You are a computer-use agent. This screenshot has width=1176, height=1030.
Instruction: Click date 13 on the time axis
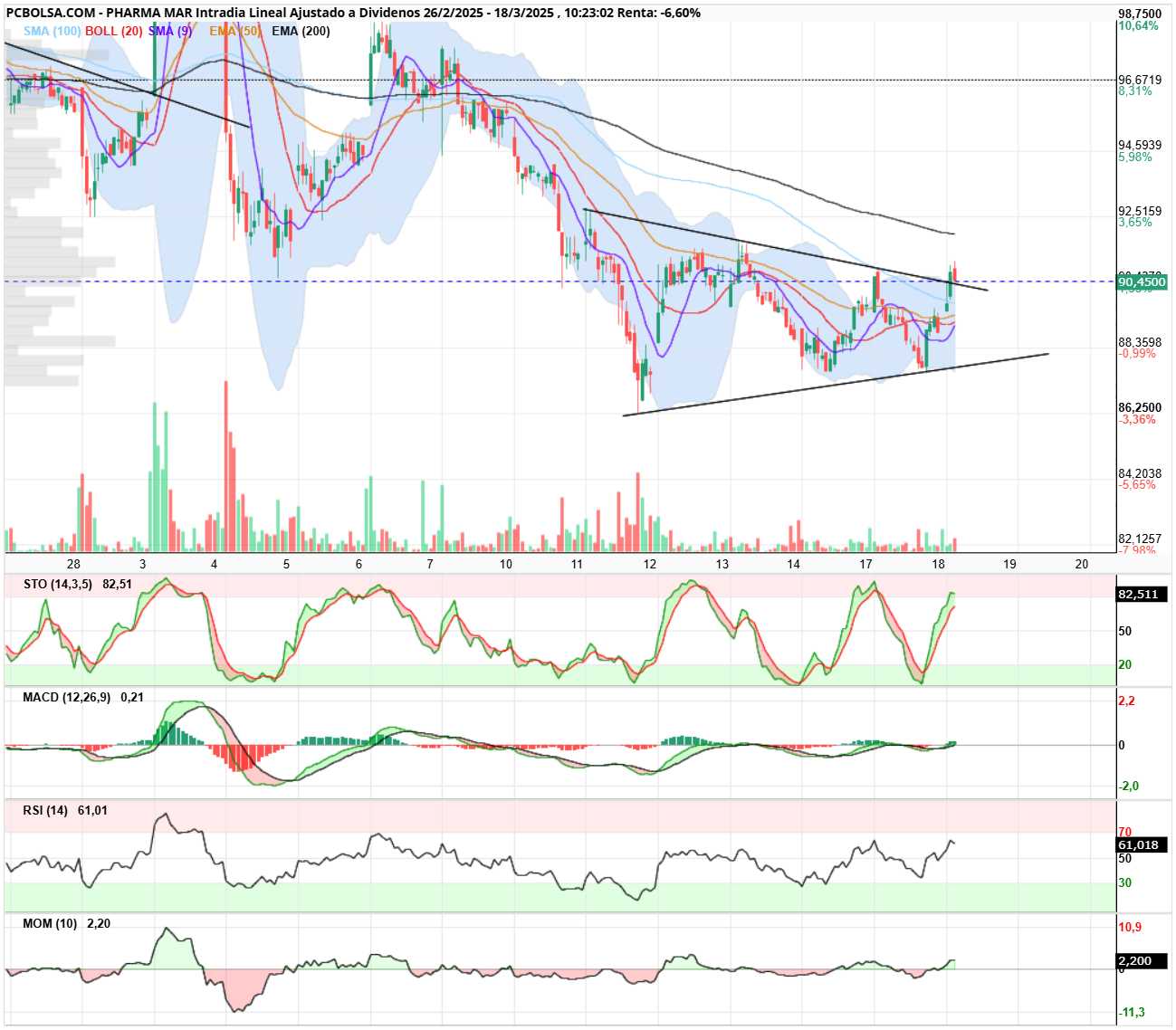722,564
